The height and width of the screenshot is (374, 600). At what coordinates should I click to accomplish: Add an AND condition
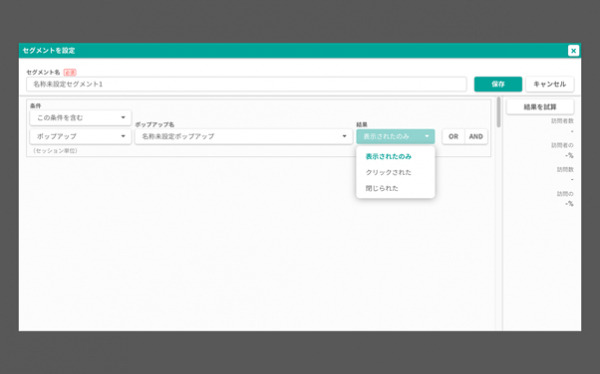pos(476,136)
